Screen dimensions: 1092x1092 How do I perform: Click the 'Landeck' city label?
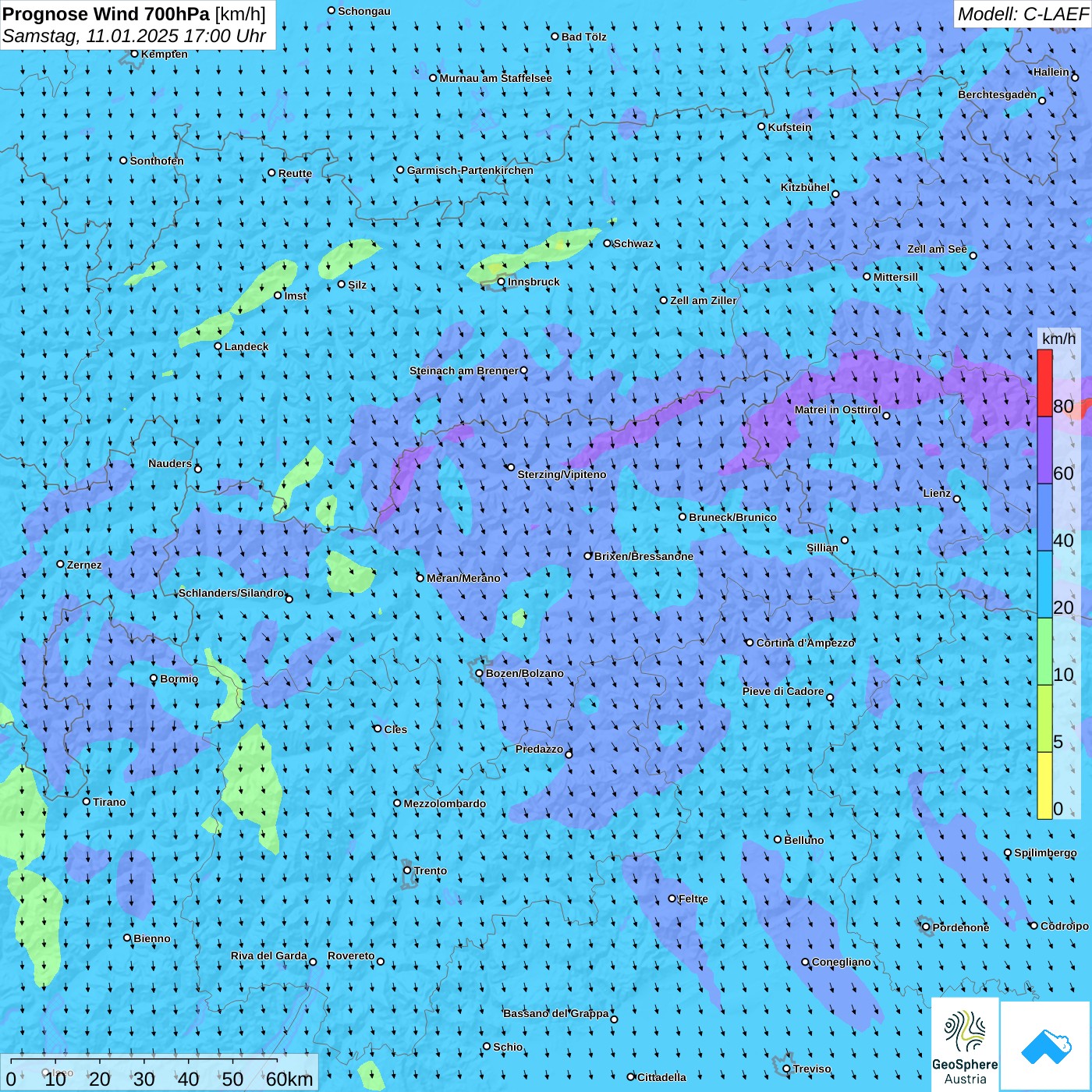(246, 346)
